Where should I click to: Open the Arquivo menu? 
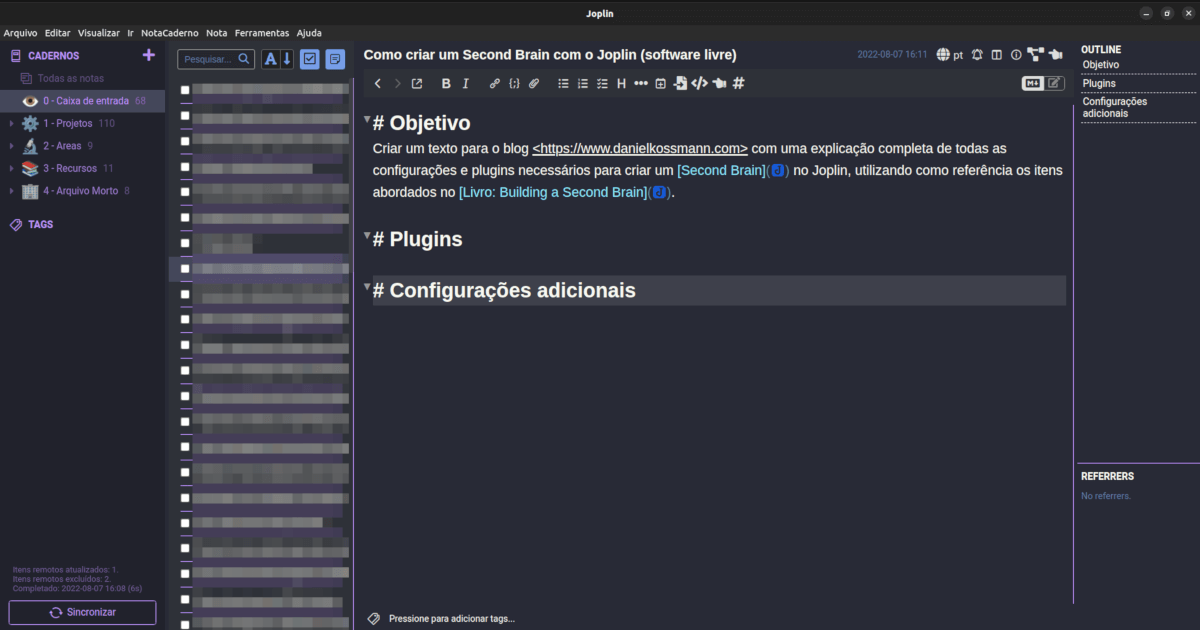pyautogui.click(x=20, y=33)
